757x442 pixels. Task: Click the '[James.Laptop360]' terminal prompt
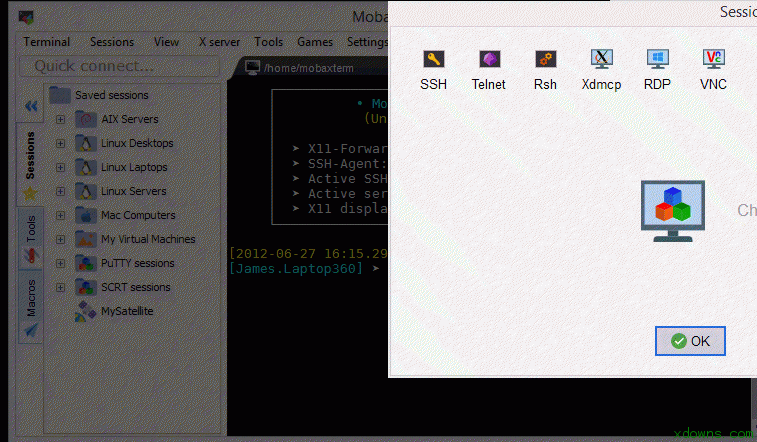296,269
